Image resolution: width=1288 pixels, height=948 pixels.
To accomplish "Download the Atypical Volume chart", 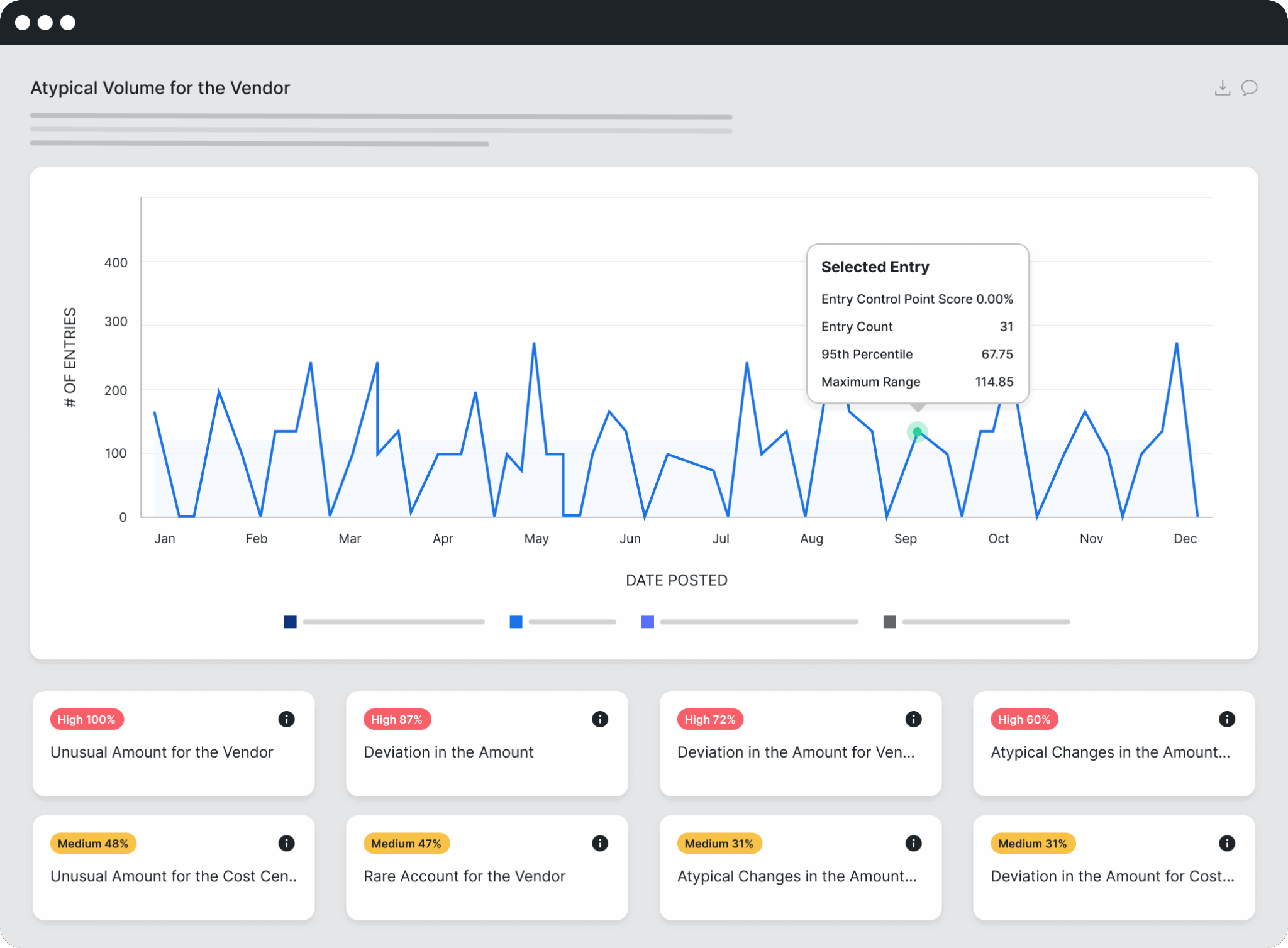I will (x=1222, y=87).
